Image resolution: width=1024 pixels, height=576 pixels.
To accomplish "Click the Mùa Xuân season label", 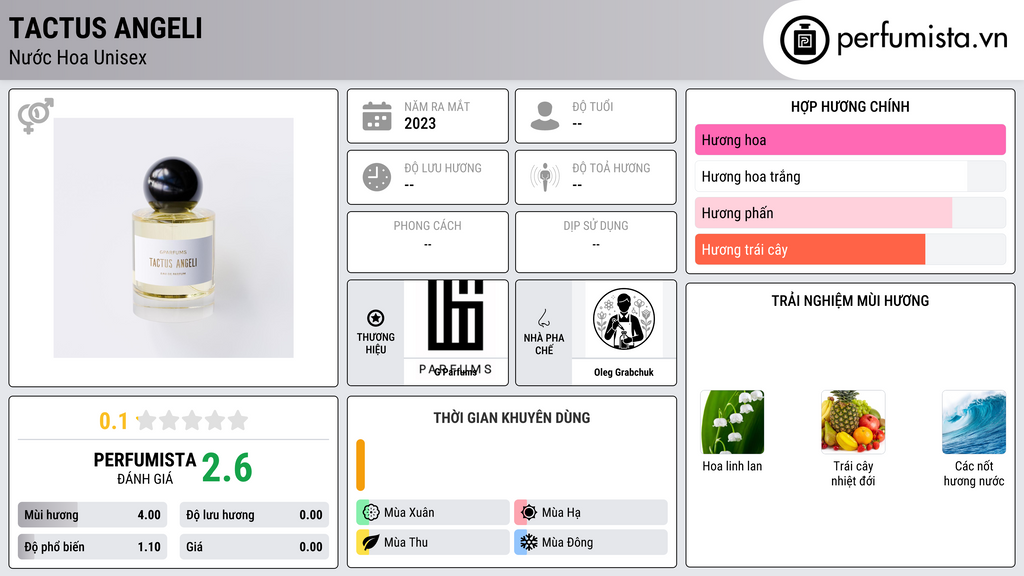I will click(x=409, y=513).
